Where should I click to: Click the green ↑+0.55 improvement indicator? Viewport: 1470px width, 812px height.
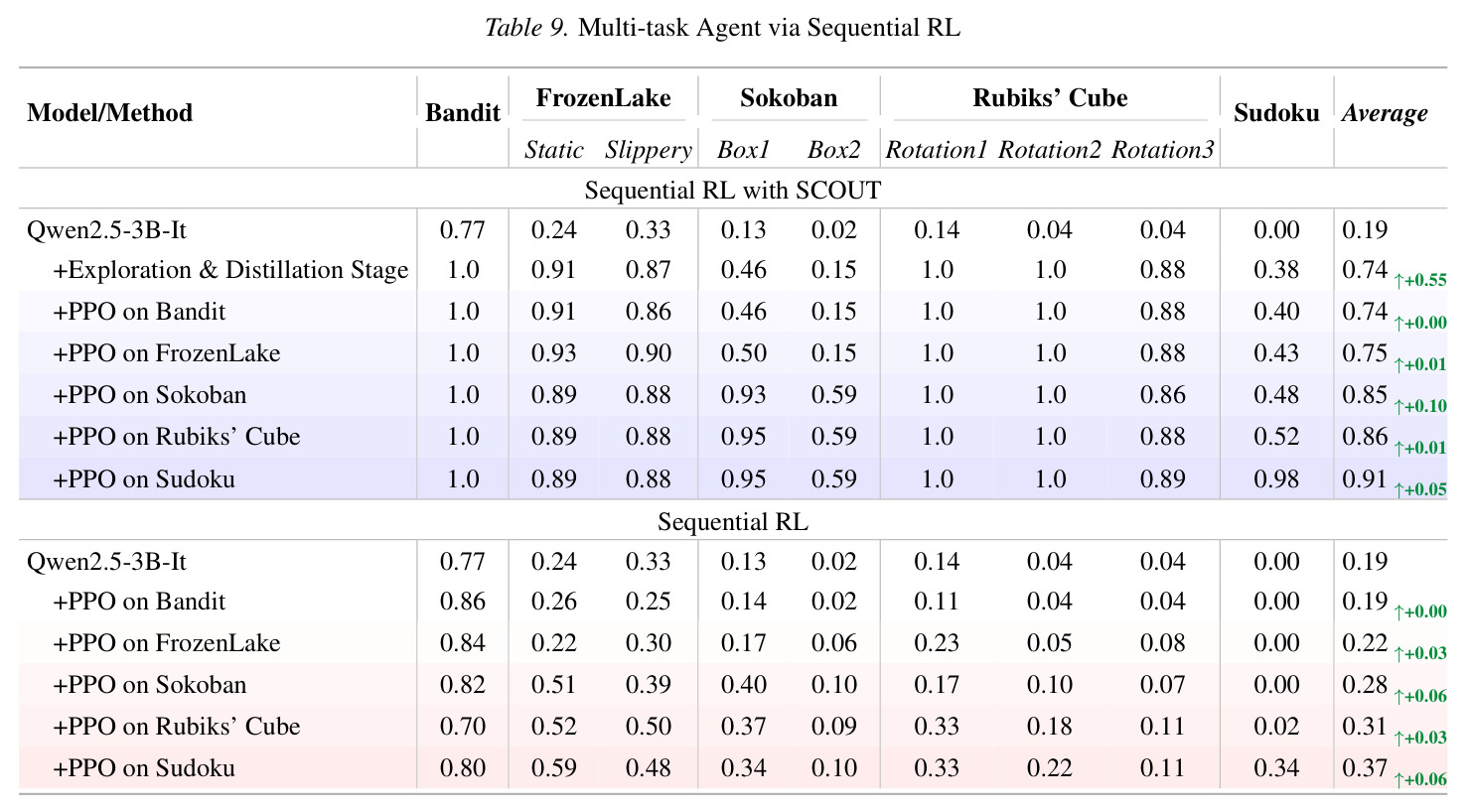tap(1420, 281)
